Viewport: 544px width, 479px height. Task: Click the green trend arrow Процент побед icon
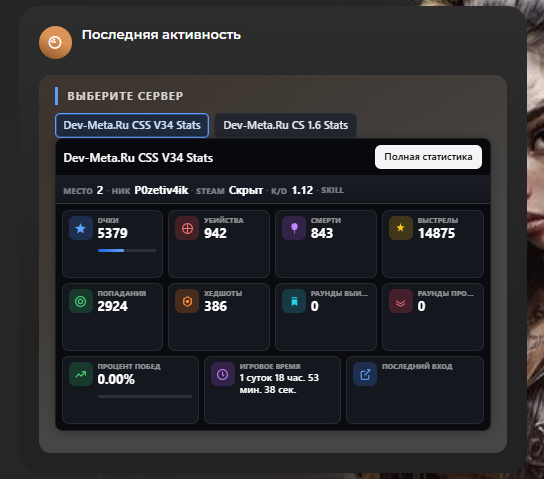pos(80,374)
